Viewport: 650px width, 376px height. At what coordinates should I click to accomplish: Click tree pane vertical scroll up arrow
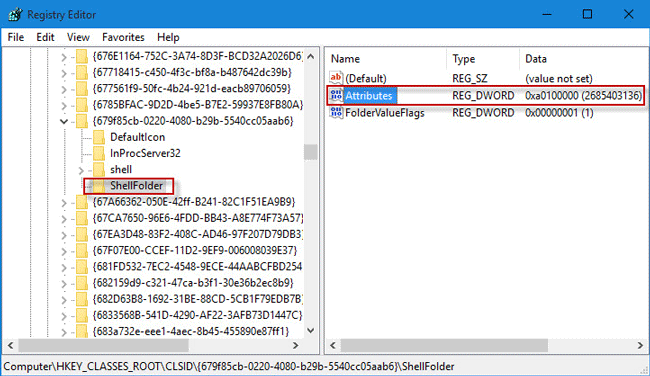[310, 56]
